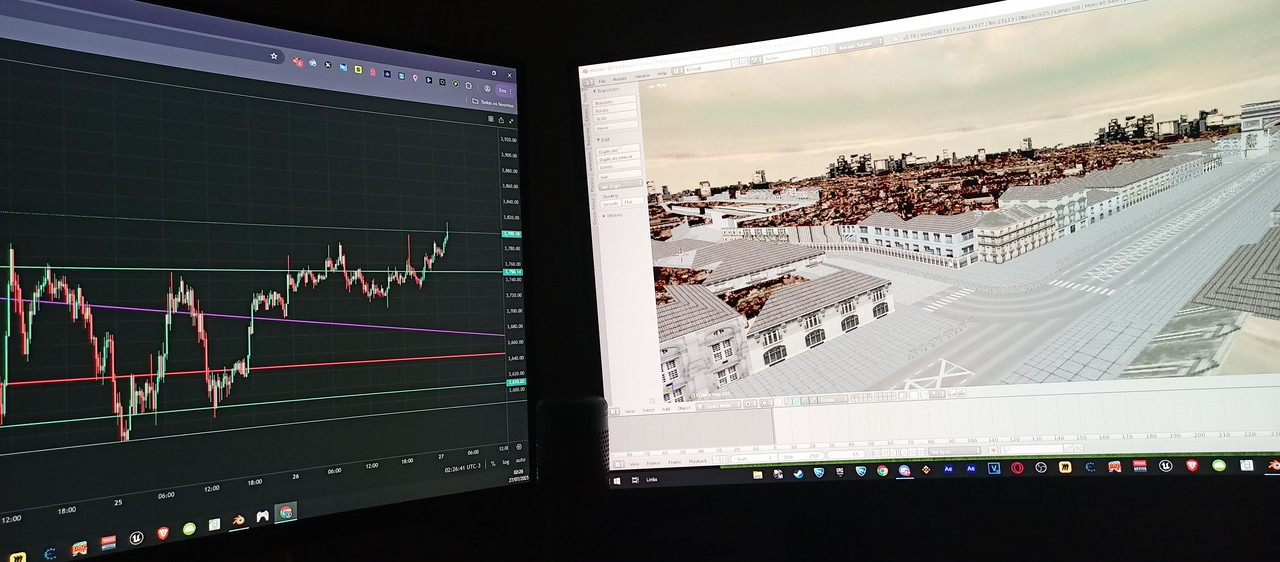Open the Chrome profile button next to extensions

pos(487,88)
